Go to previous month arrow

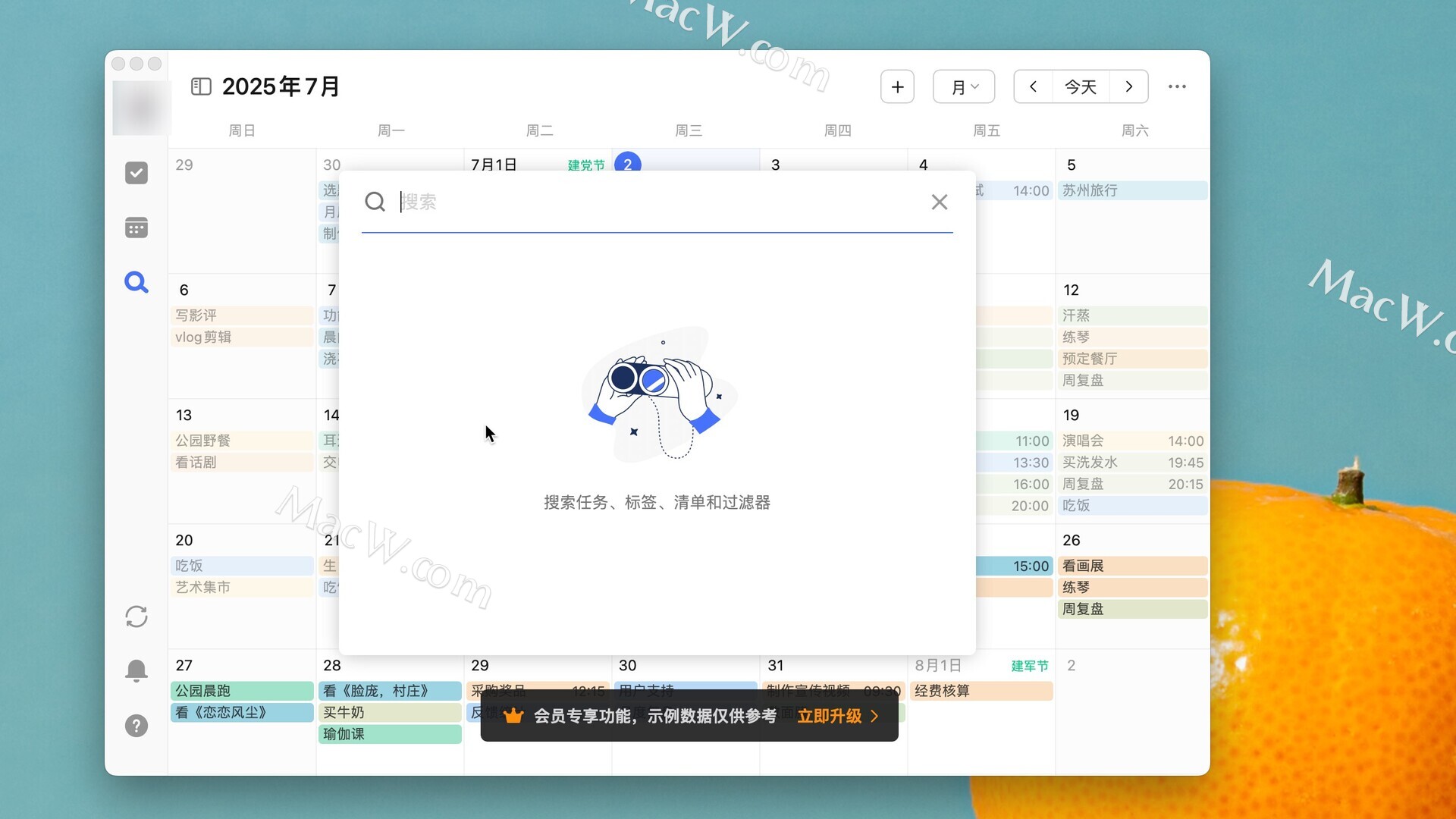pyautogui.click(x=1033, y=86)
